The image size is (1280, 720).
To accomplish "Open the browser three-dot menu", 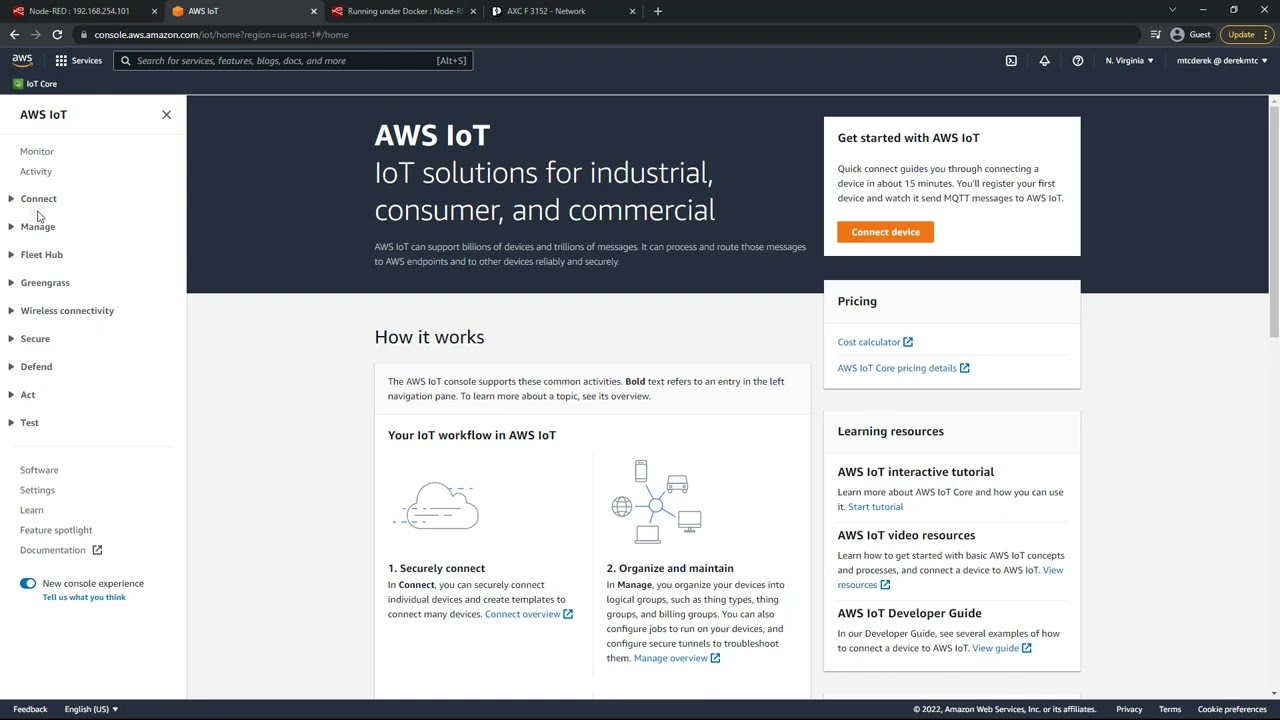I will pos(1266,34).
